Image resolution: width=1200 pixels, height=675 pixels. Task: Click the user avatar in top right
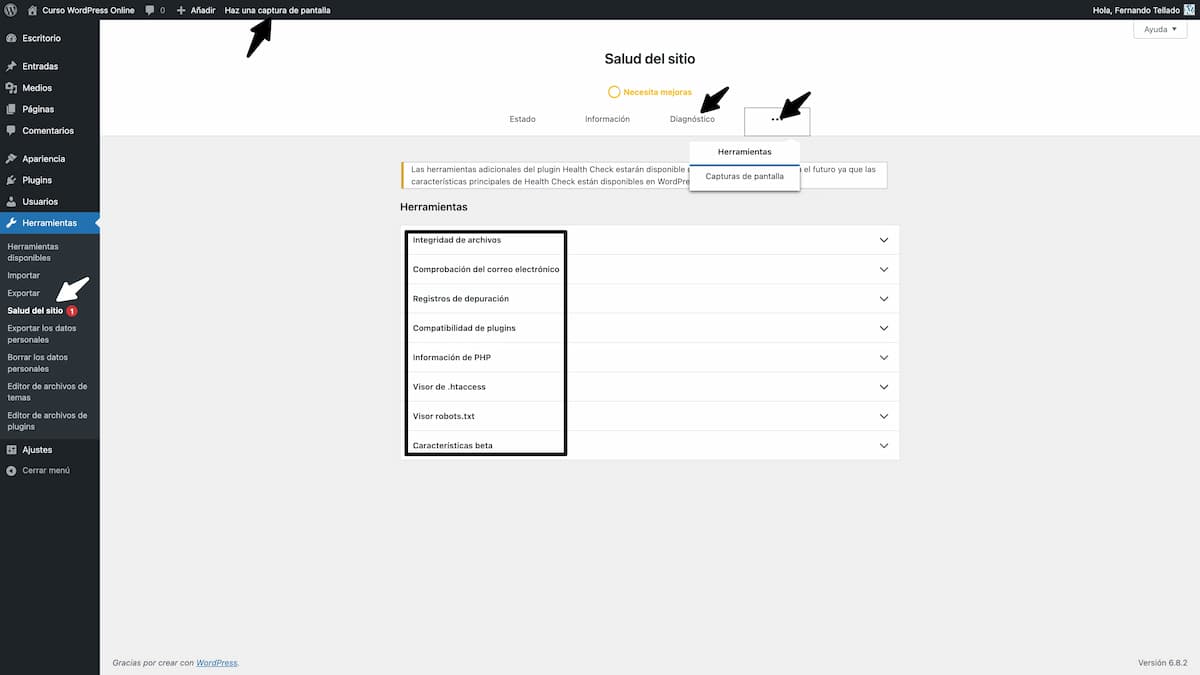(x=1189, y=10)
